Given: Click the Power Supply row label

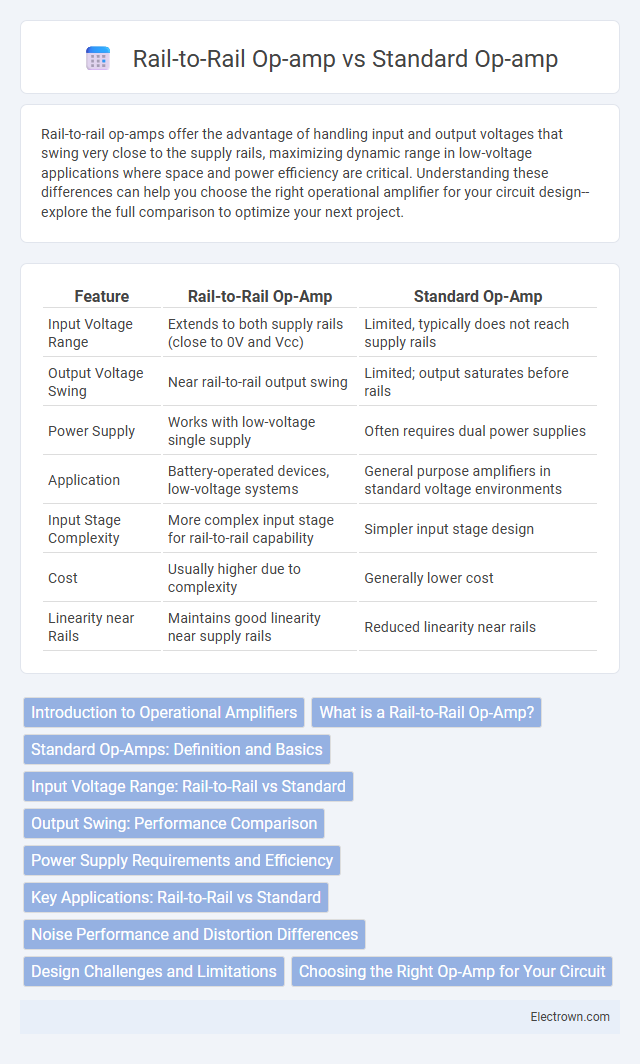Looking at the screenshot, I should click(x=91, y=431).
